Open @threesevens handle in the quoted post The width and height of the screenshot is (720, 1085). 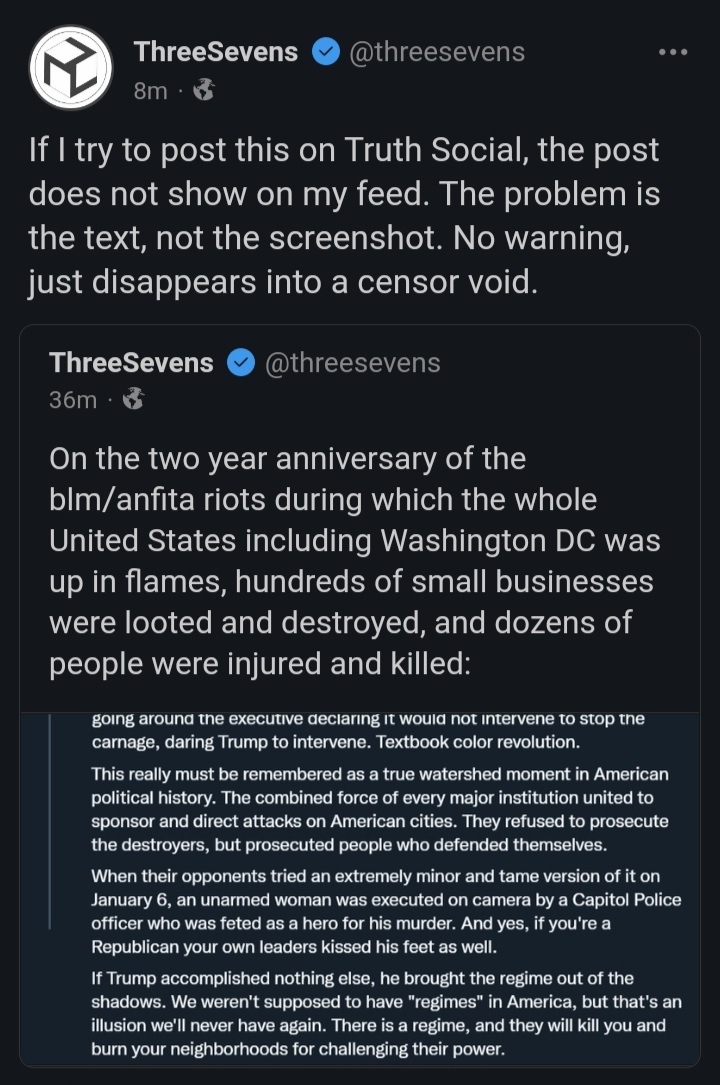353,363
